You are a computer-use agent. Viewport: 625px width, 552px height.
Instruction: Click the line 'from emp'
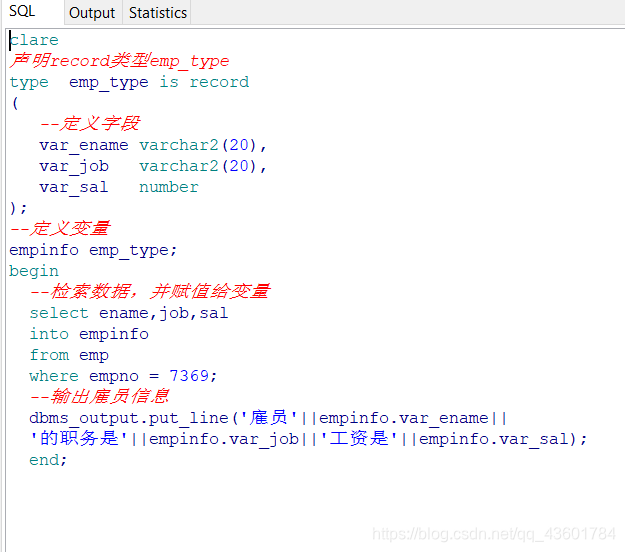click(x=69, y=355)
